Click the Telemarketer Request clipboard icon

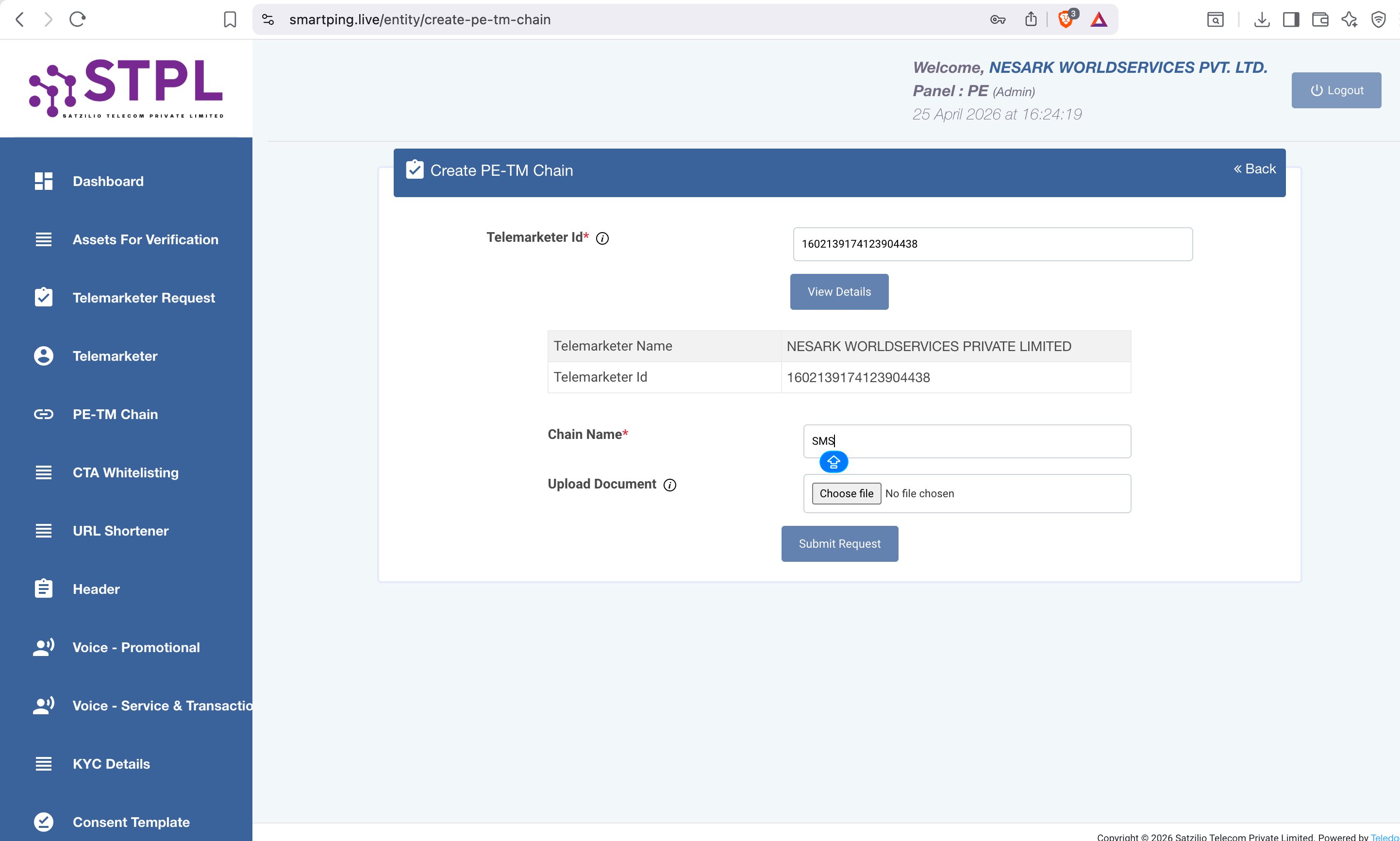pyautogui.click(x=44, y=297)
